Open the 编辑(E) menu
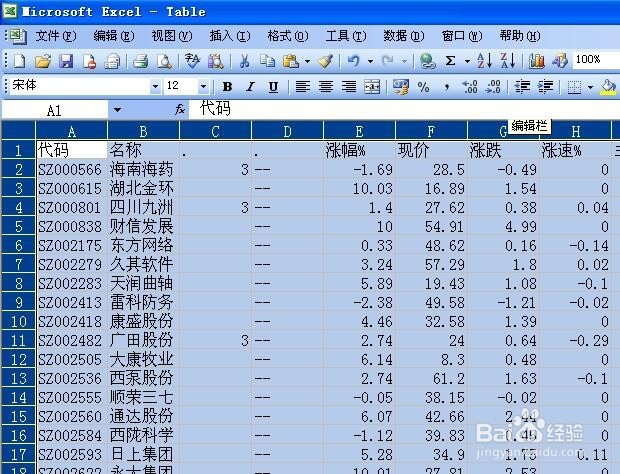 (113, 36)
